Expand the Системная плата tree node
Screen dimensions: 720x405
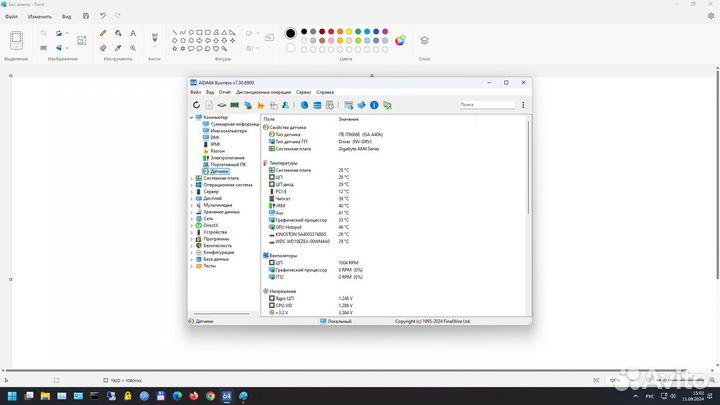coord(192,178)
